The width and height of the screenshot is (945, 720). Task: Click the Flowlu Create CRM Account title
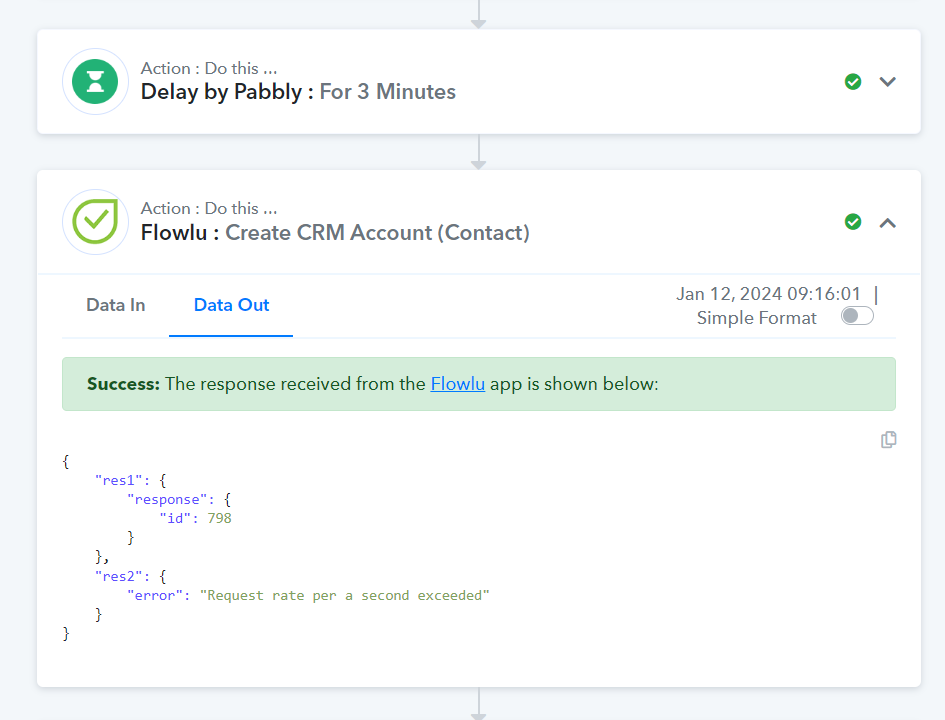[x=335, y=233]
